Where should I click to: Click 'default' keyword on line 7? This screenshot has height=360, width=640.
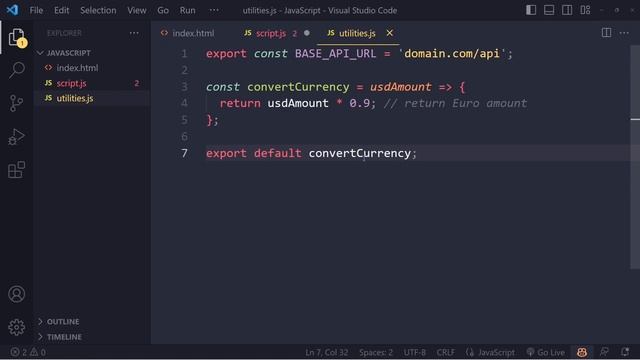click(277, 153)
